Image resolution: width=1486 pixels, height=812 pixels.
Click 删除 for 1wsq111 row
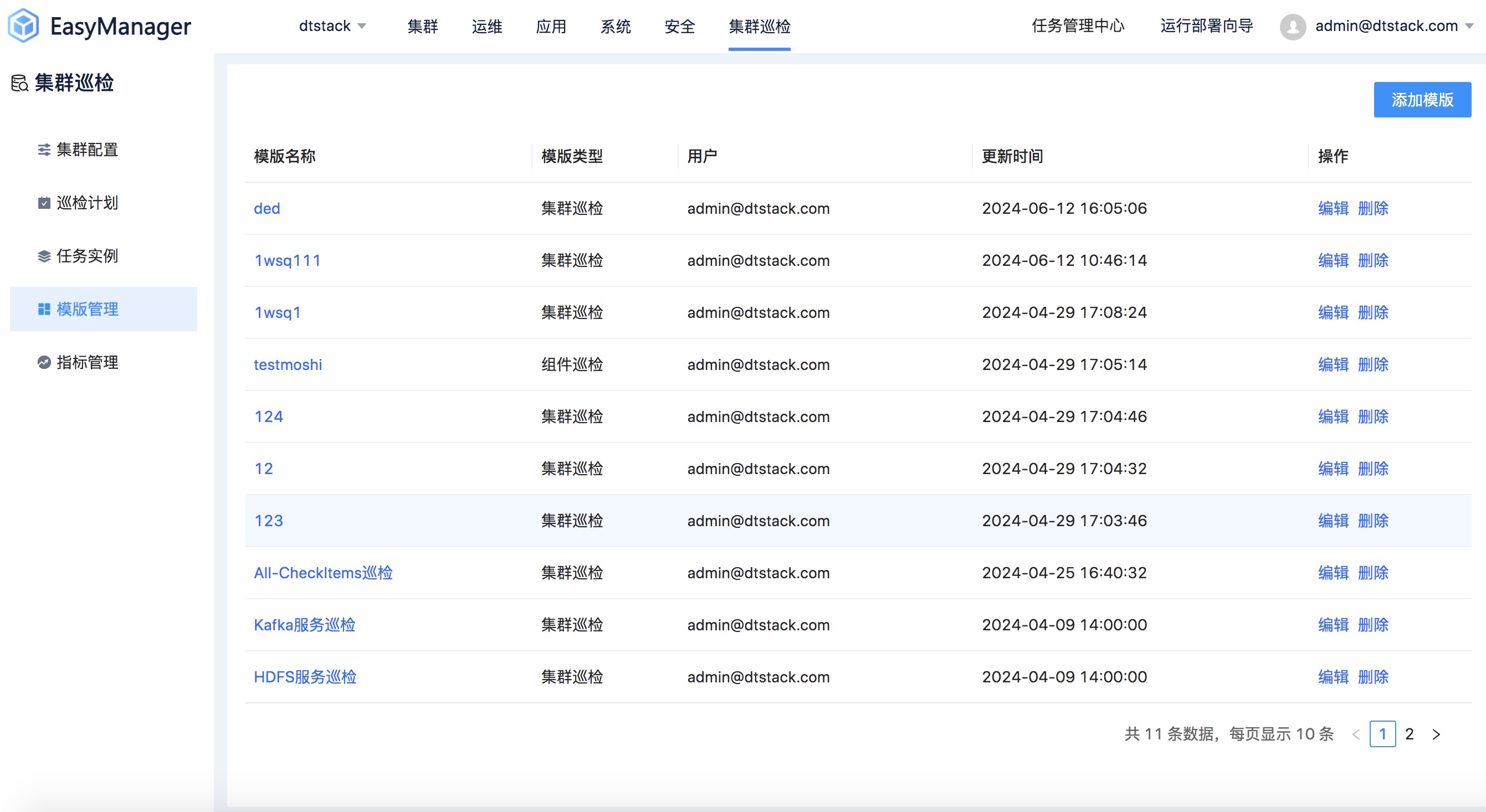pyautogui.click(x=1373, y=260)
